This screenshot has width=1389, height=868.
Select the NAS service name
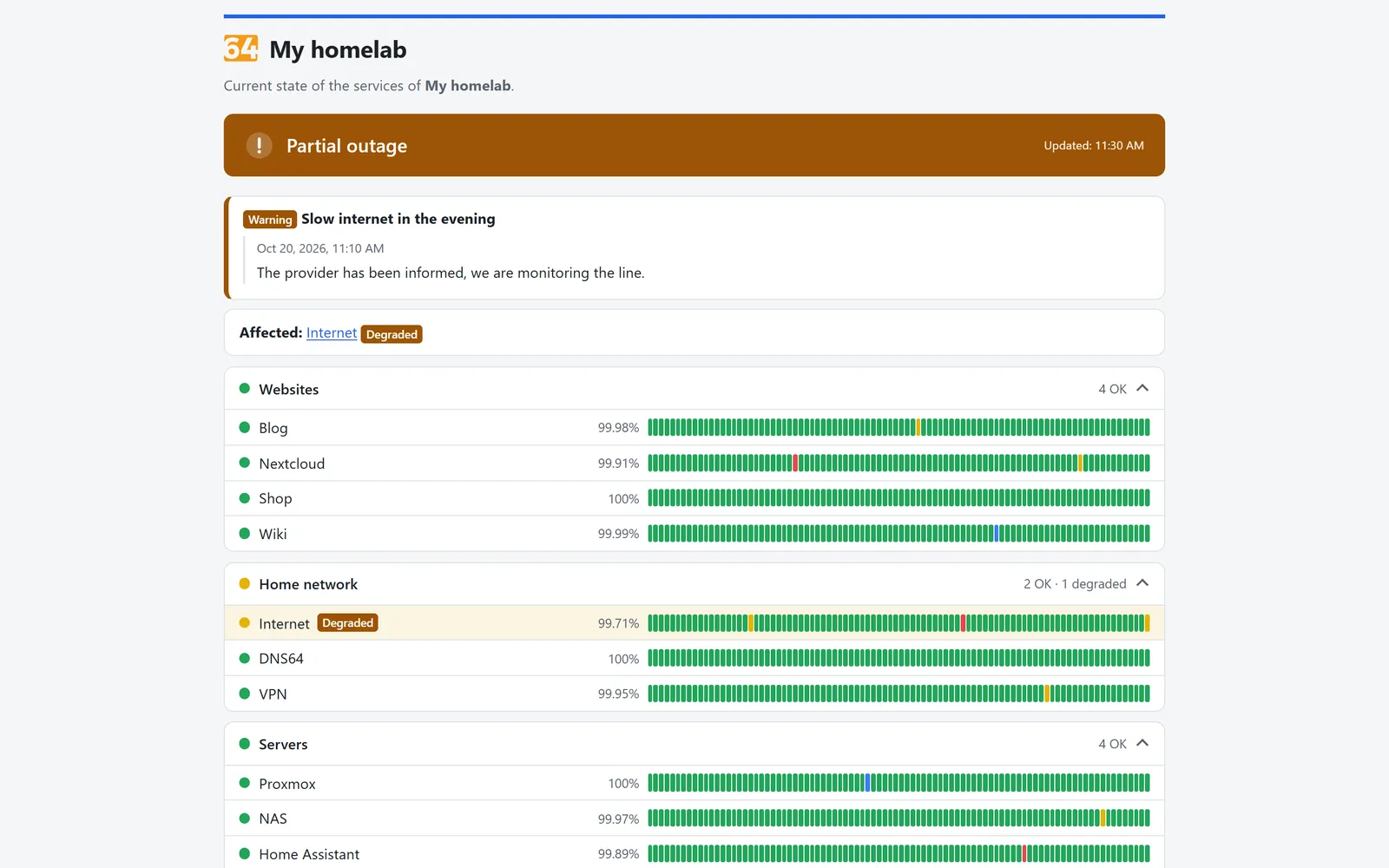point(273,819)
